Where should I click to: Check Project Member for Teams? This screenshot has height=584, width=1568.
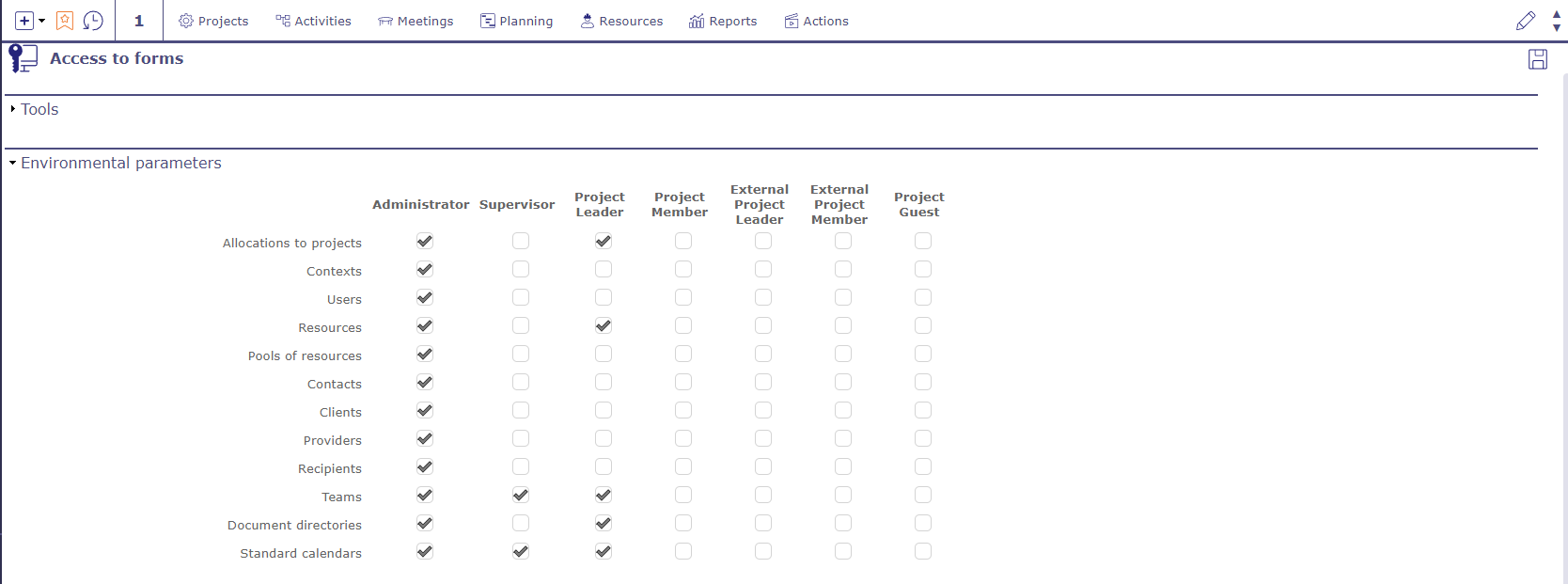point(683,496)
